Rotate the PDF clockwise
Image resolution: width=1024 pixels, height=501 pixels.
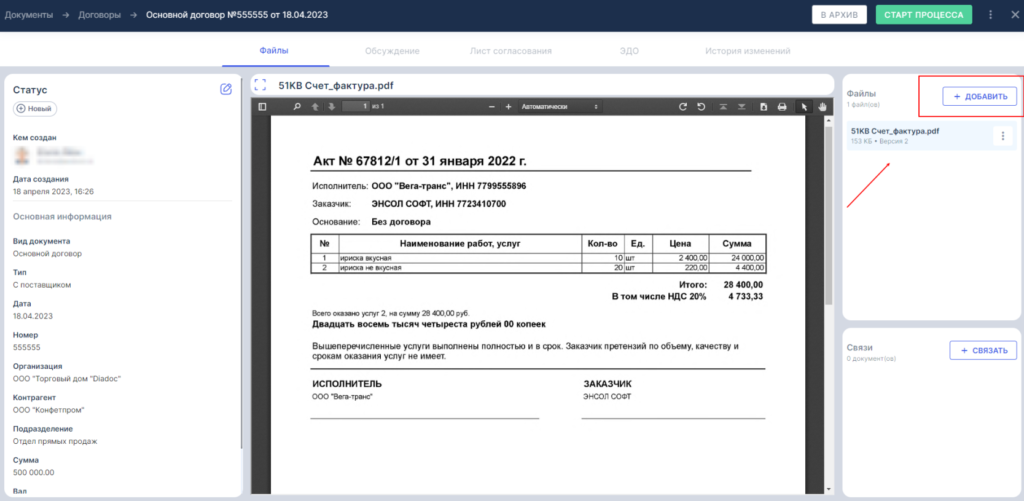pos(683,106)
